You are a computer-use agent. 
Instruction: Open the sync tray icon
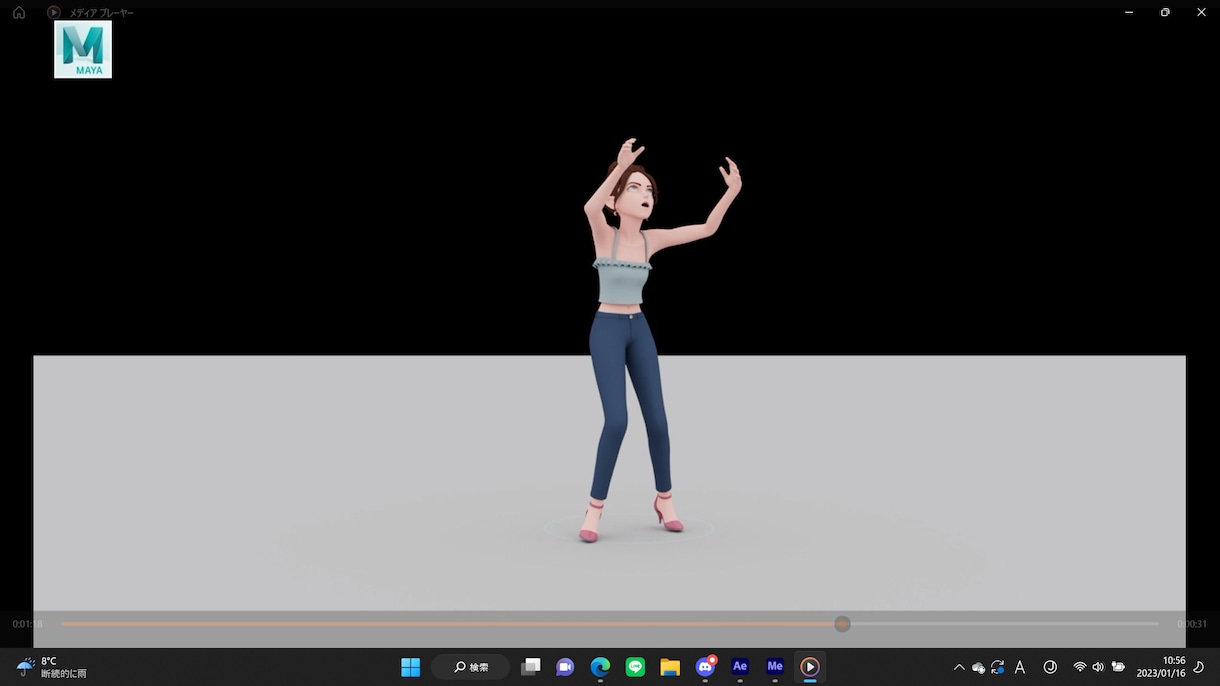[998, 667]
